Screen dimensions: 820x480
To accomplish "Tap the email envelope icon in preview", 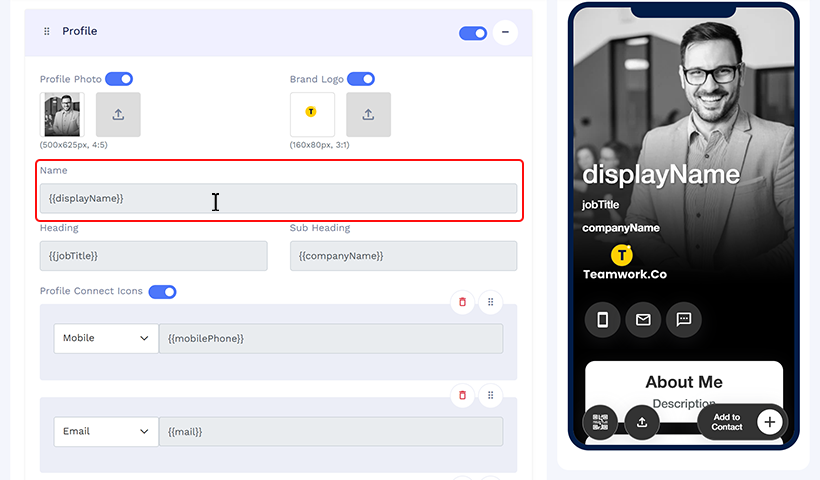I will click(643, 319).
